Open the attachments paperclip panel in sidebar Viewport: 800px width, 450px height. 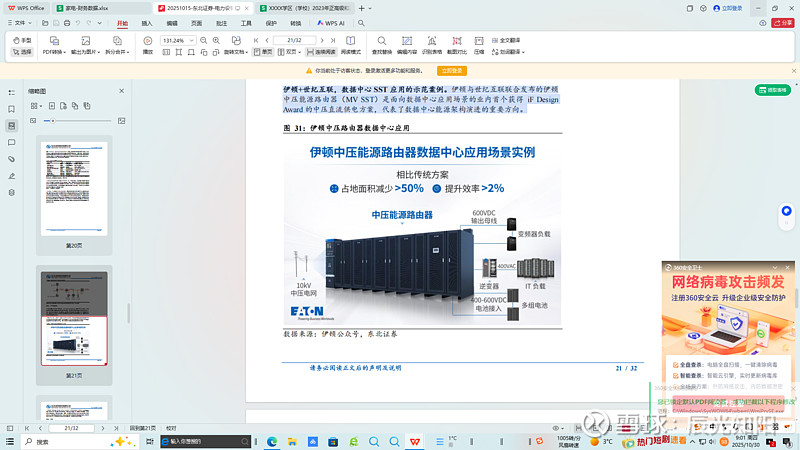(x=11, y=159)
